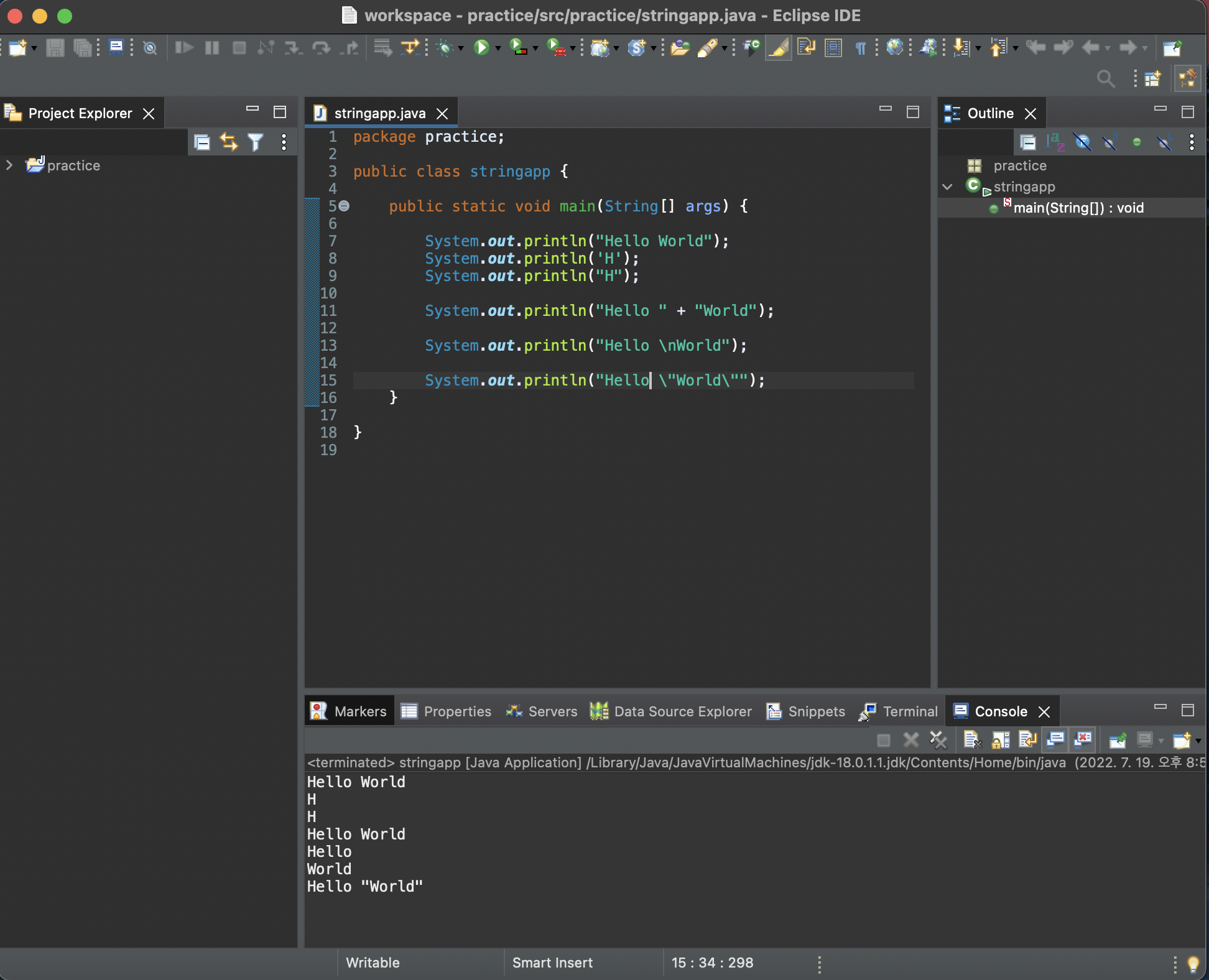Click Collapse All in Project Explorer
This screenshot has width=1209, height=980.
coord(202,142)
